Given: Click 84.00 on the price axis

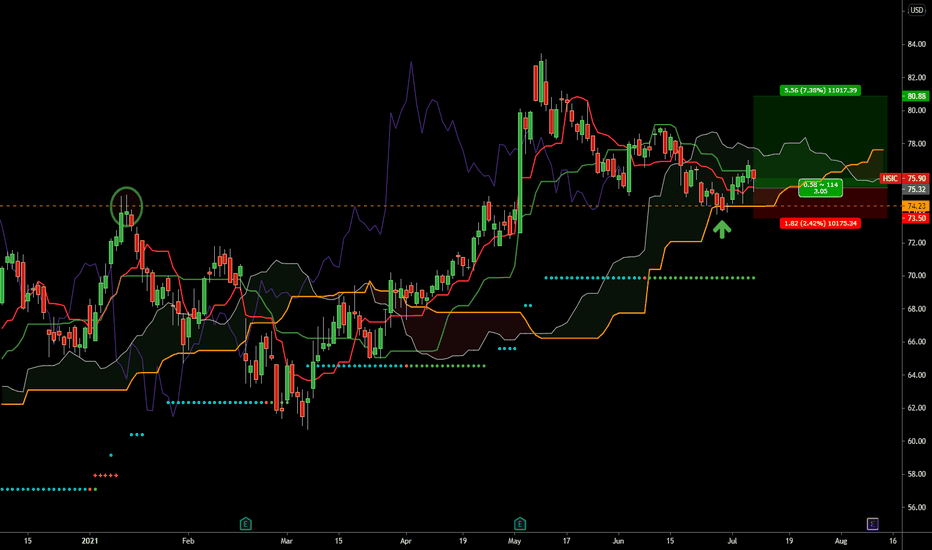Looking at the screenshot, I should pos(916,44).
